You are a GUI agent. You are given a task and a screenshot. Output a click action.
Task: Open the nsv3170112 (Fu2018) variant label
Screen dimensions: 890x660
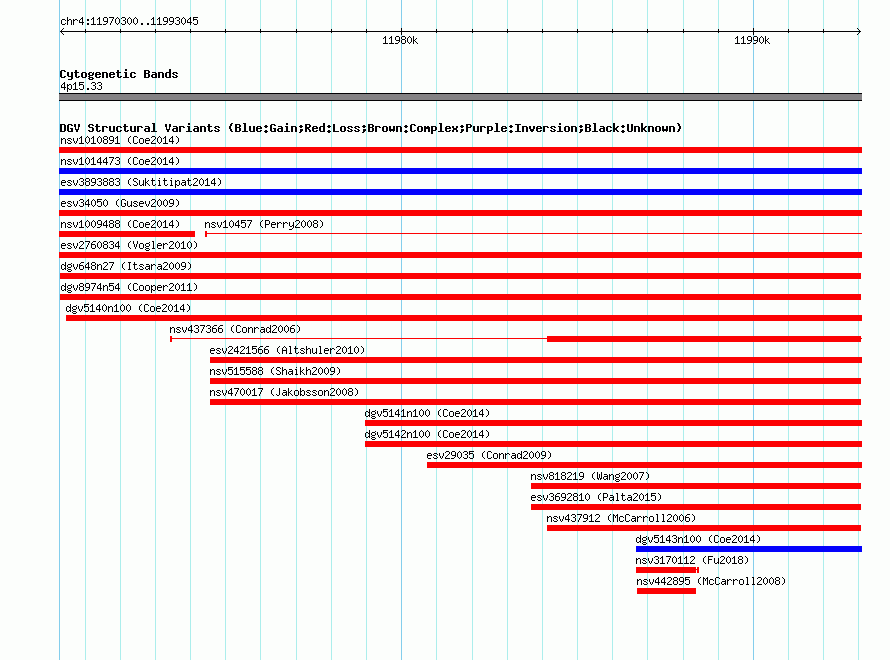(x=692, y=560)
